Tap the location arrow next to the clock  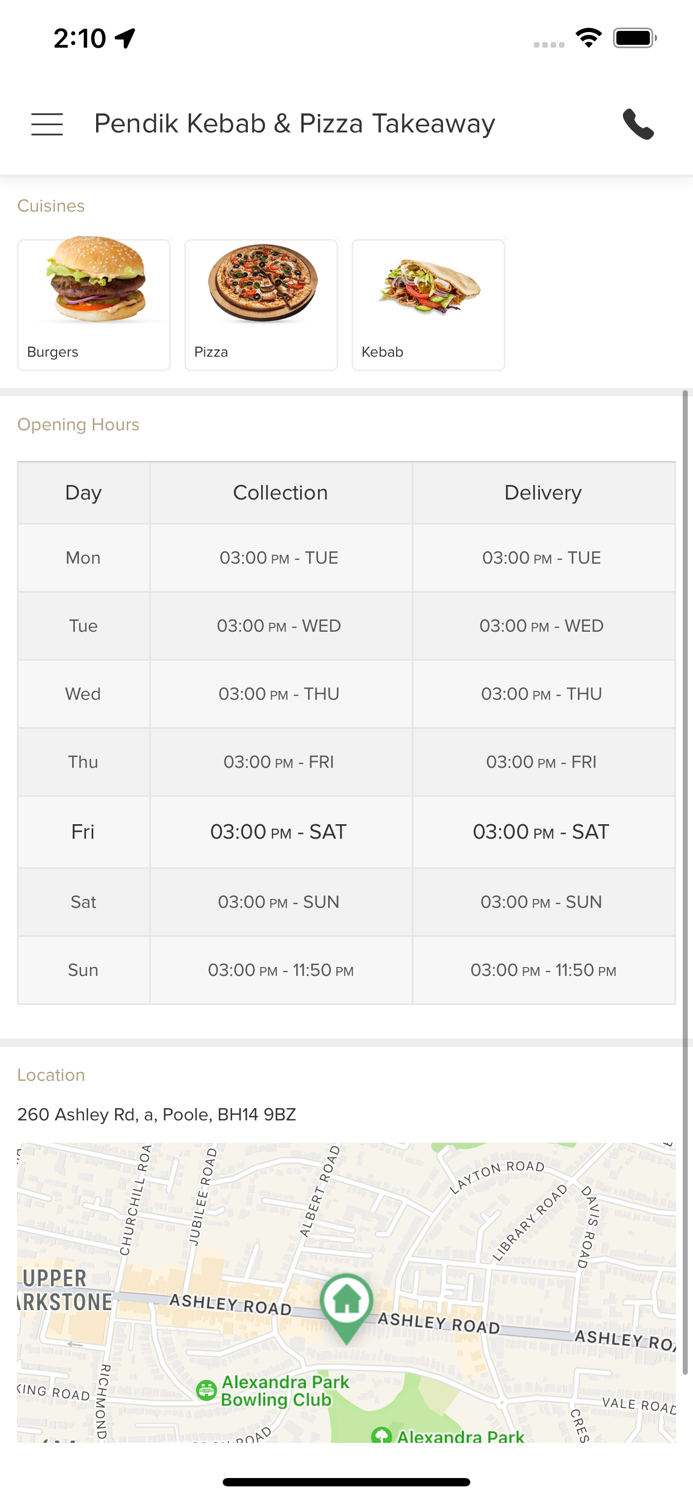124,36
